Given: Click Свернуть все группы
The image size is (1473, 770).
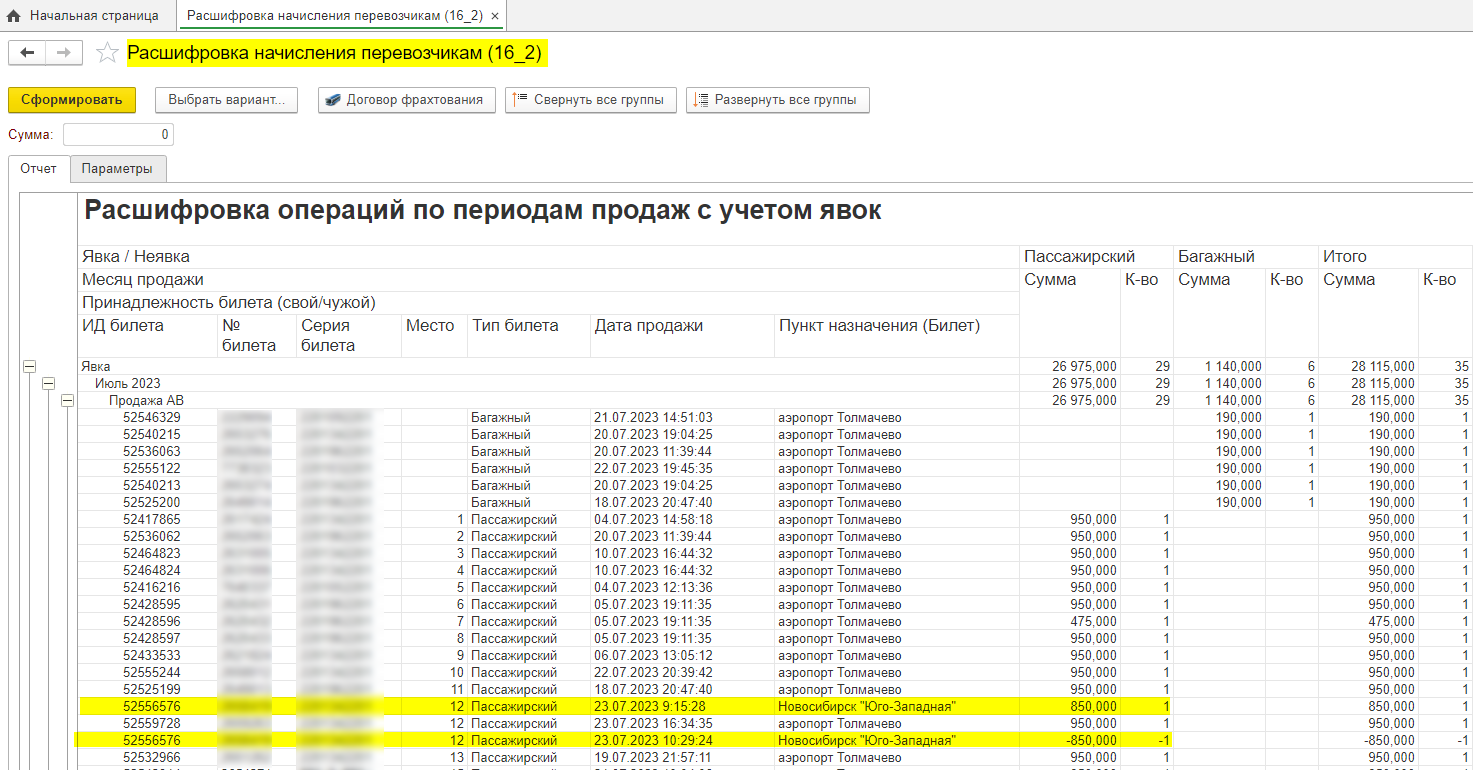Looking at the screenshot, I should (590, 100).
